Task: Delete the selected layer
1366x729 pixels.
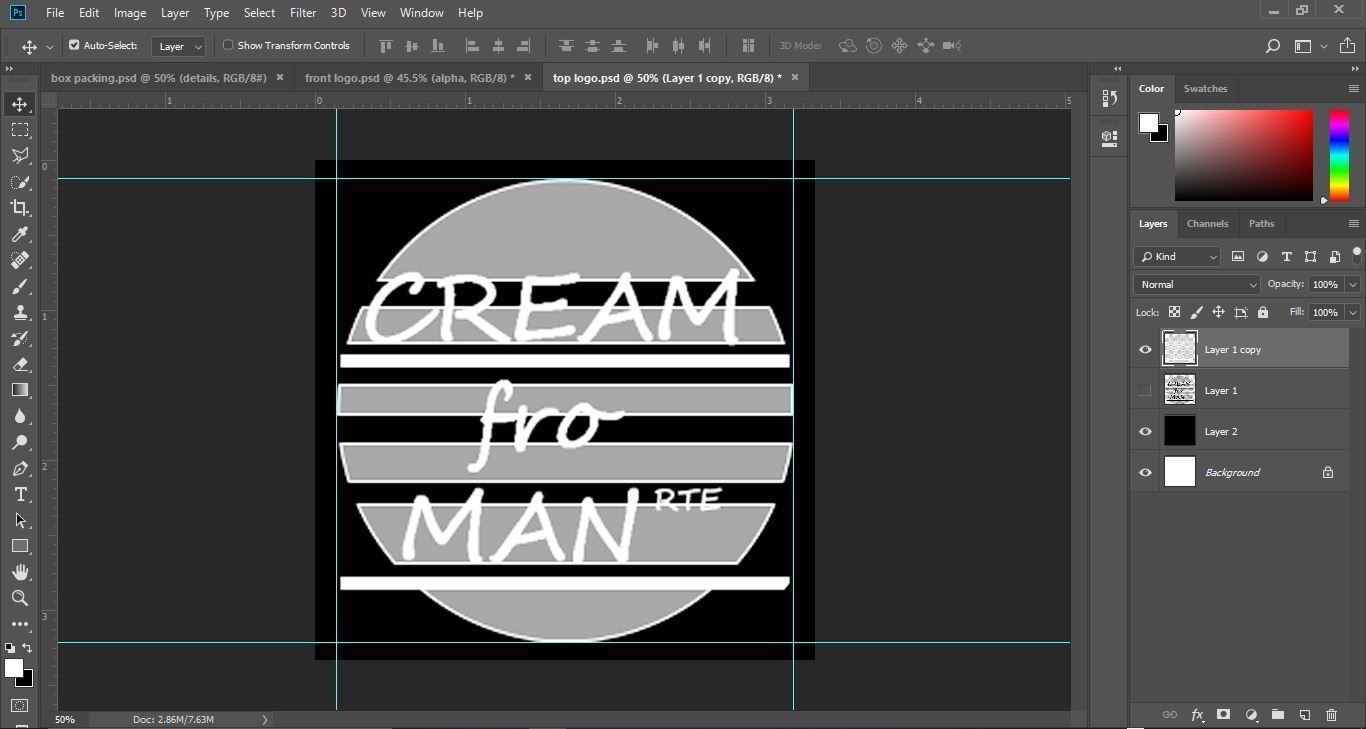Action: click(x=1331, y=715)
